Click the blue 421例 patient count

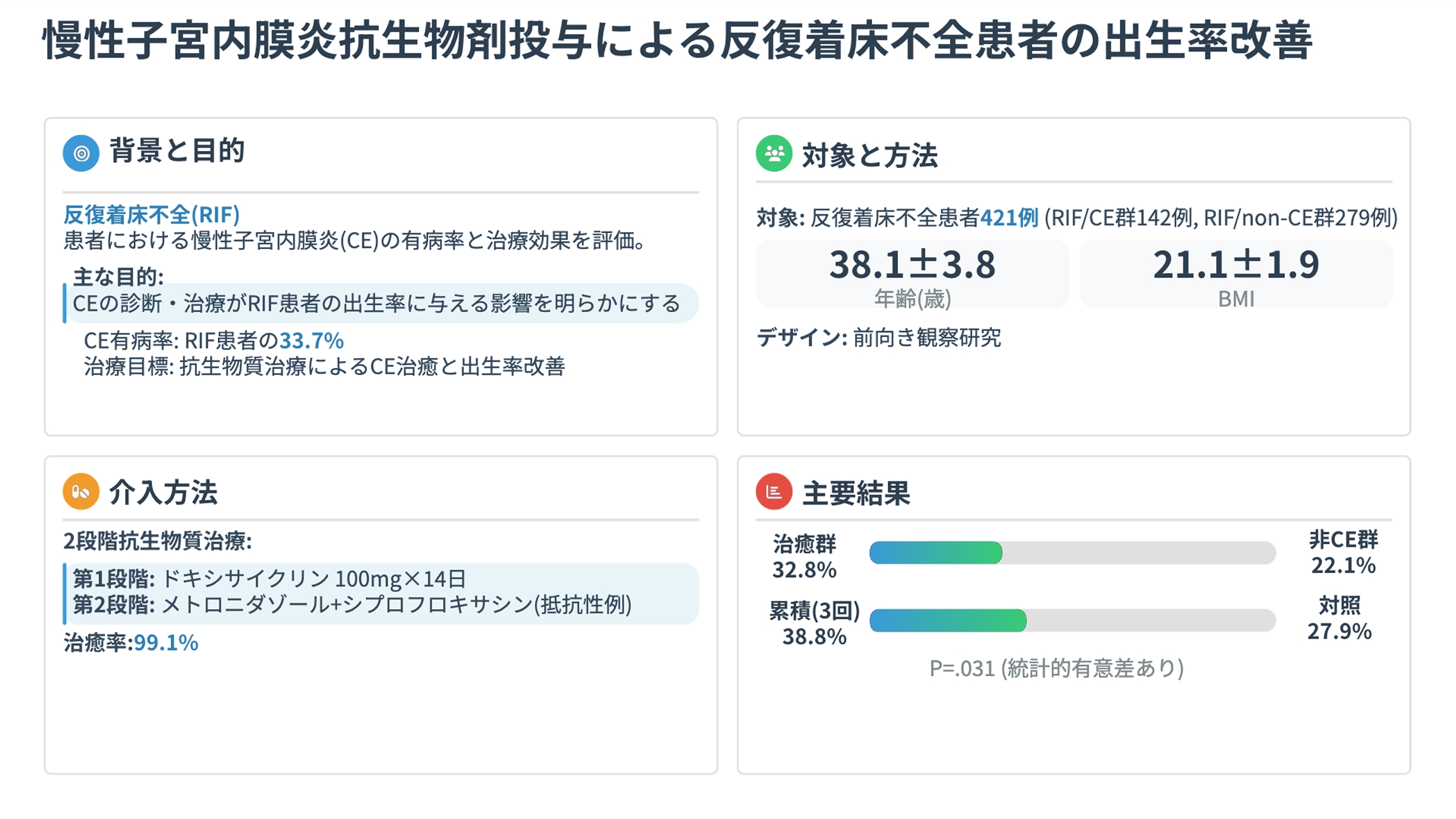point(1009,218)
